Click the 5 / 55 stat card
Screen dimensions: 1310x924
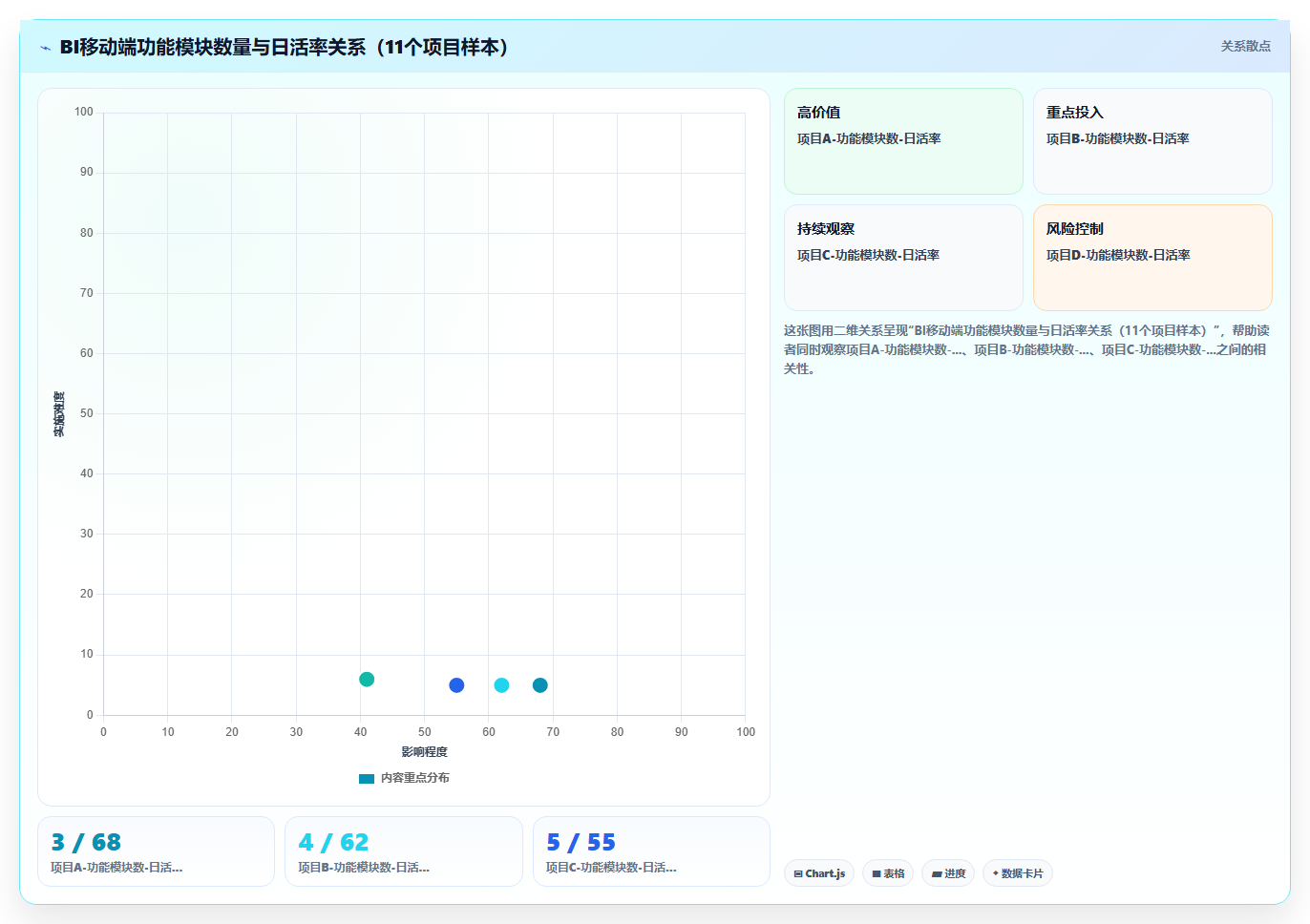651,851
